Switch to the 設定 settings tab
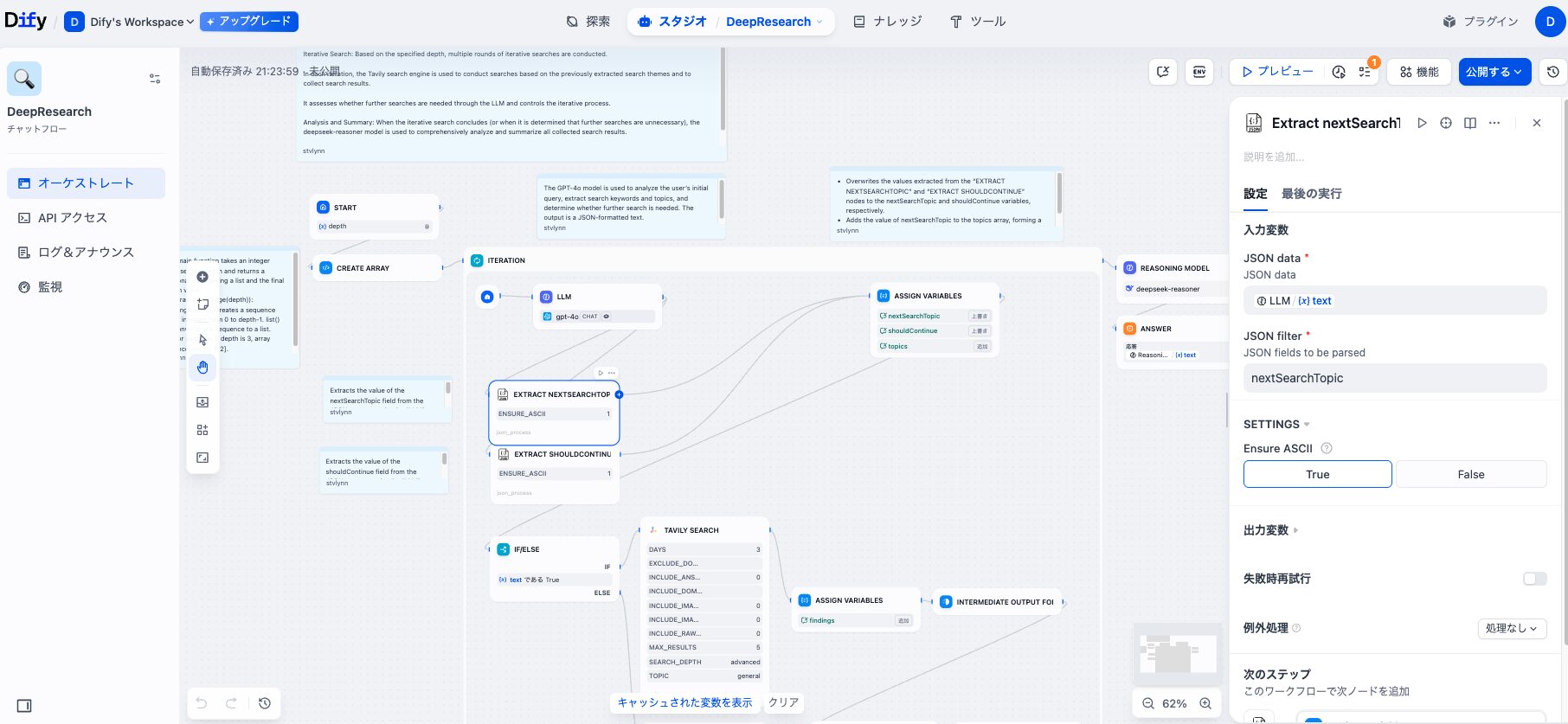The image size is (1568, 724). click(x=1256, y=194)
